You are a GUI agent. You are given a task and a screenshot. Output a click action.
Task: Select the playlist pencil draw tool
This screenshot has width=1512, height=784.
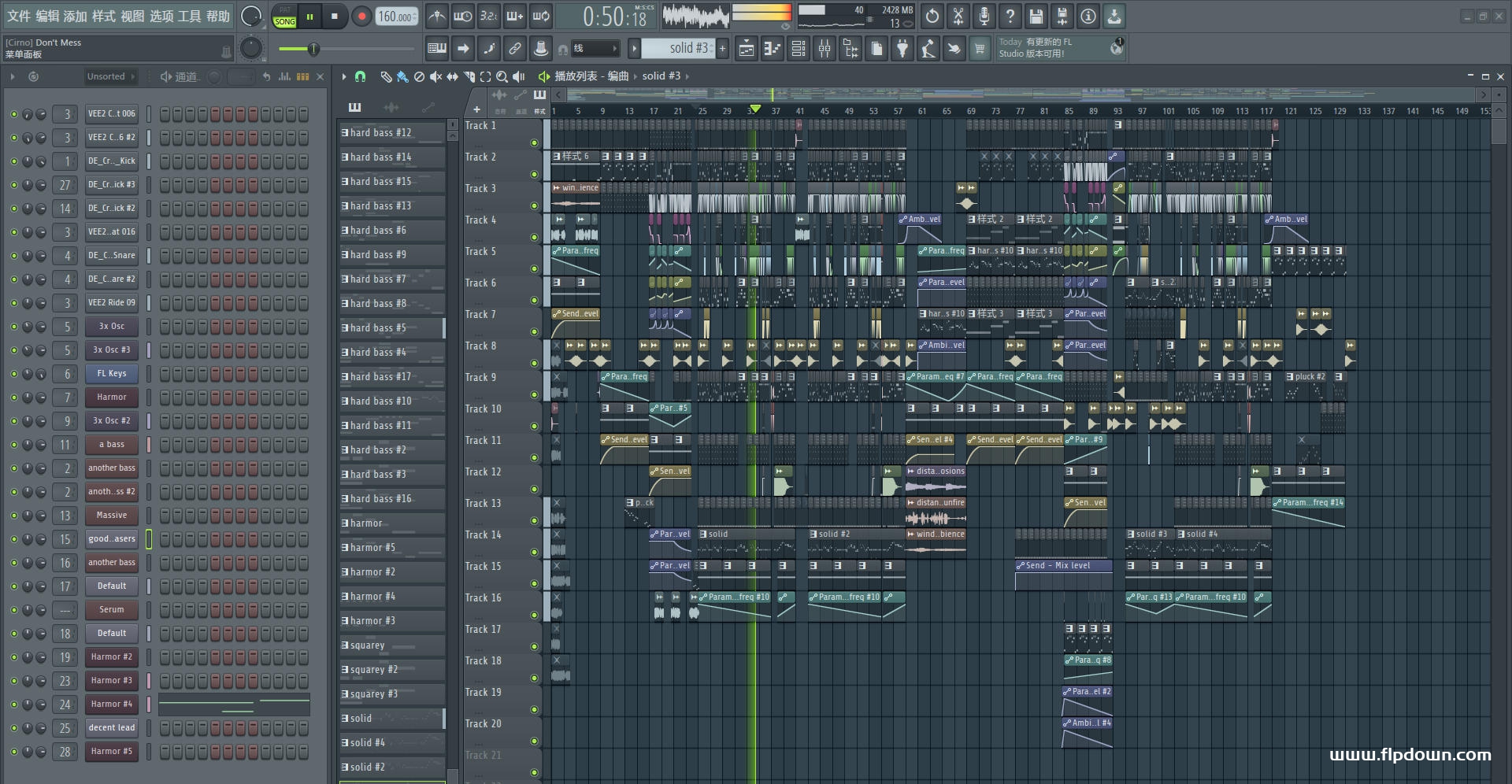tap(386, 76)
